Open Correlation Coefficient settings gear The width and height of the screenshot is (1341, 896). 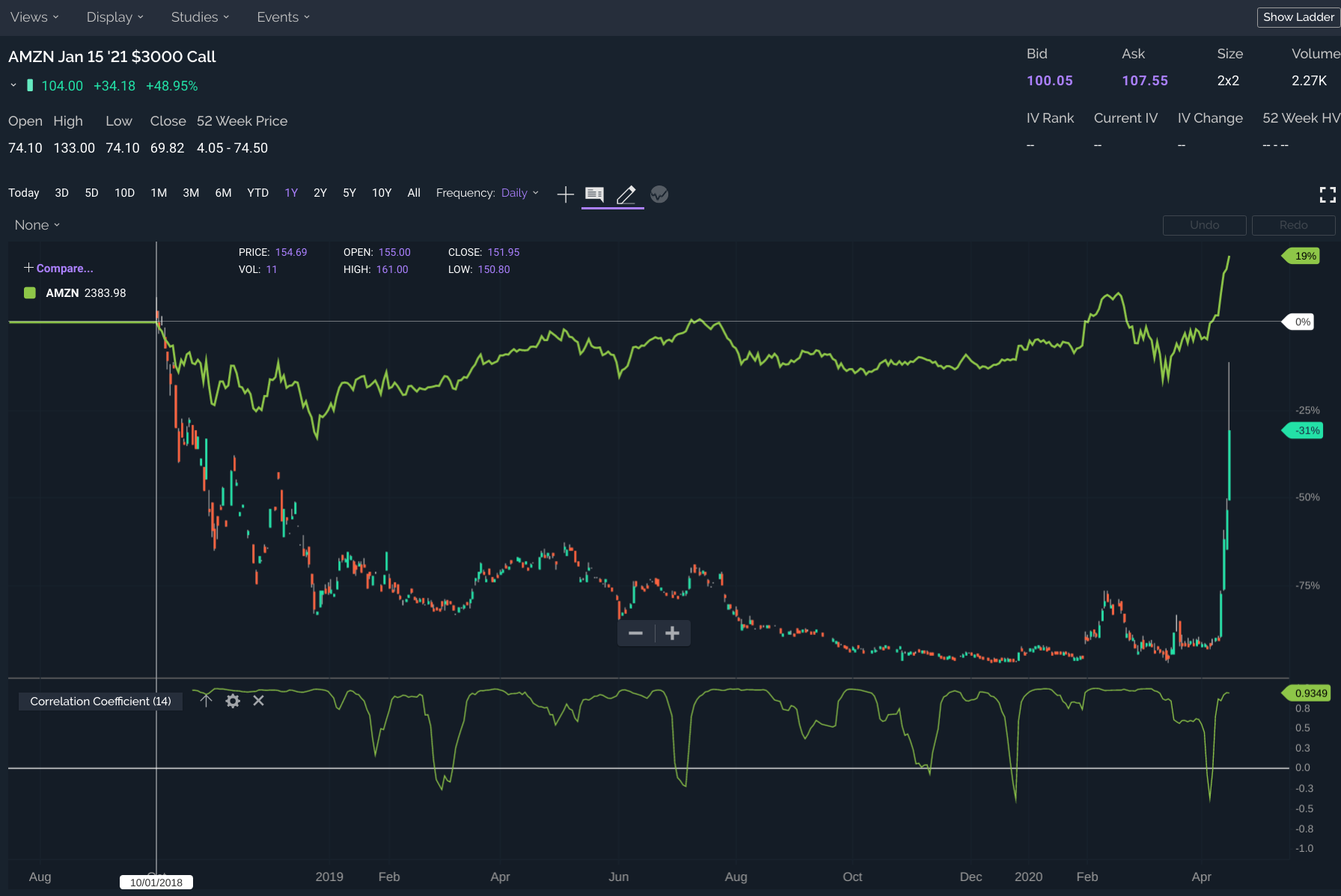[233, 701]
